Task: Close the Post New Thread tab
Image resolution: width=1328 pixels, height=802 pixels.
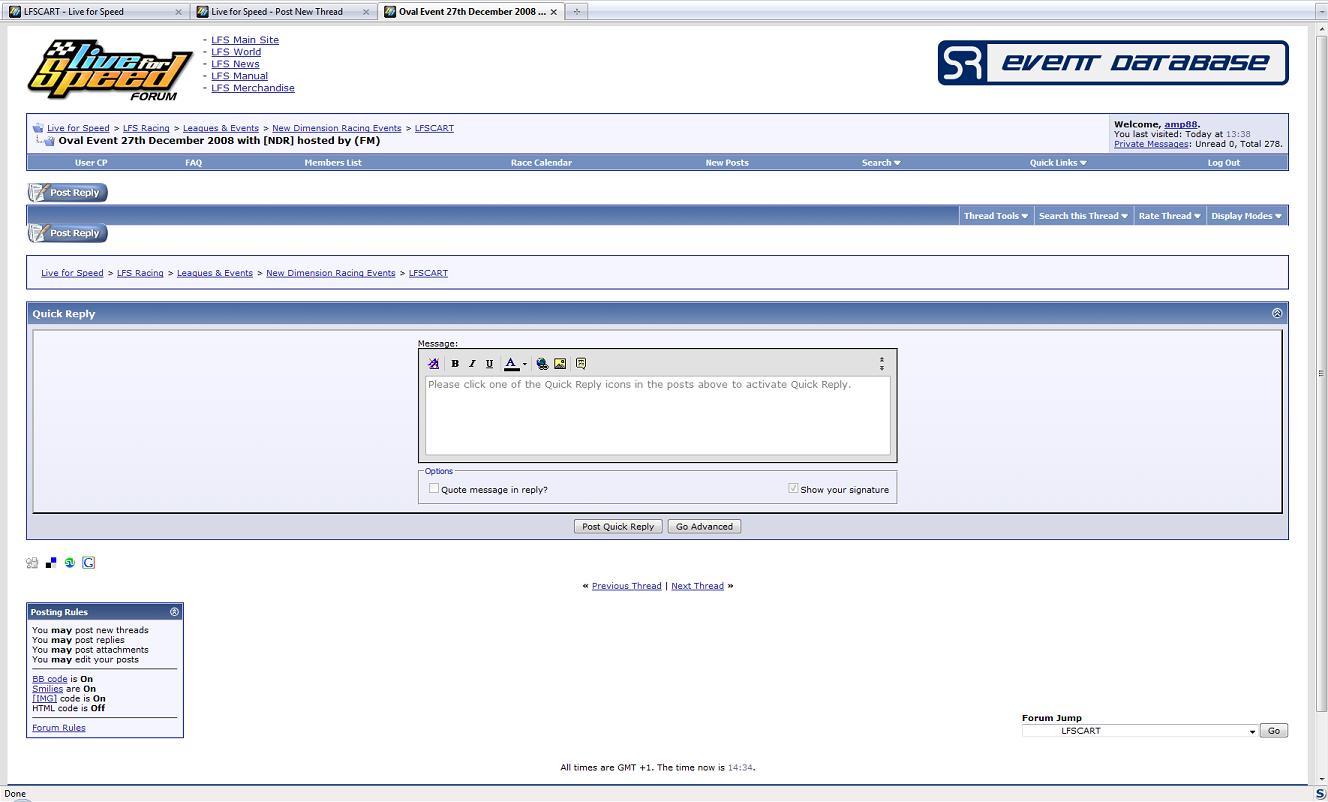Action: (366, 12)
